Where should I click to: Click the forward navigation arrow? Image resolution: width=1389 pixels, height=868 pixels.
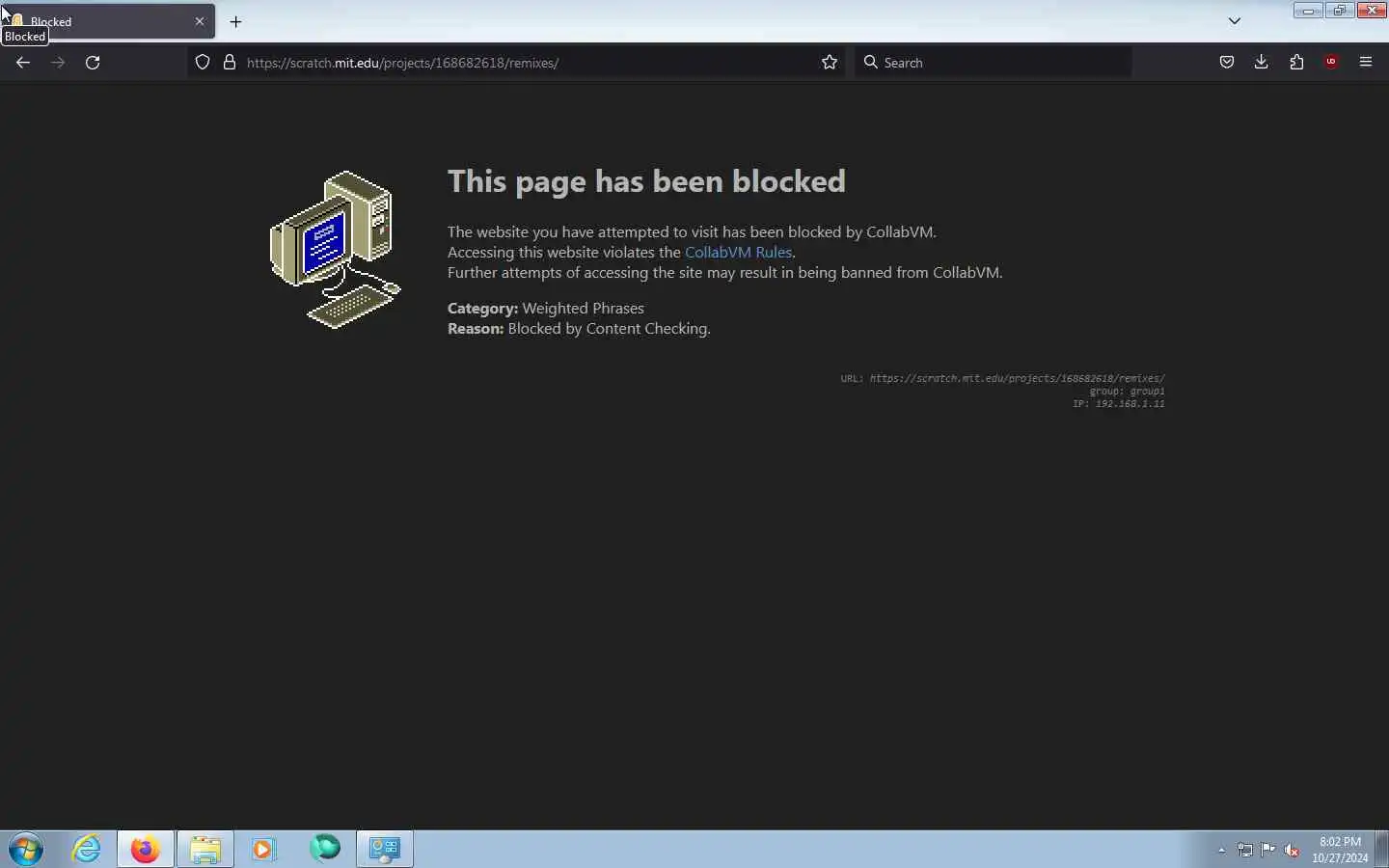tap(58, 63)
